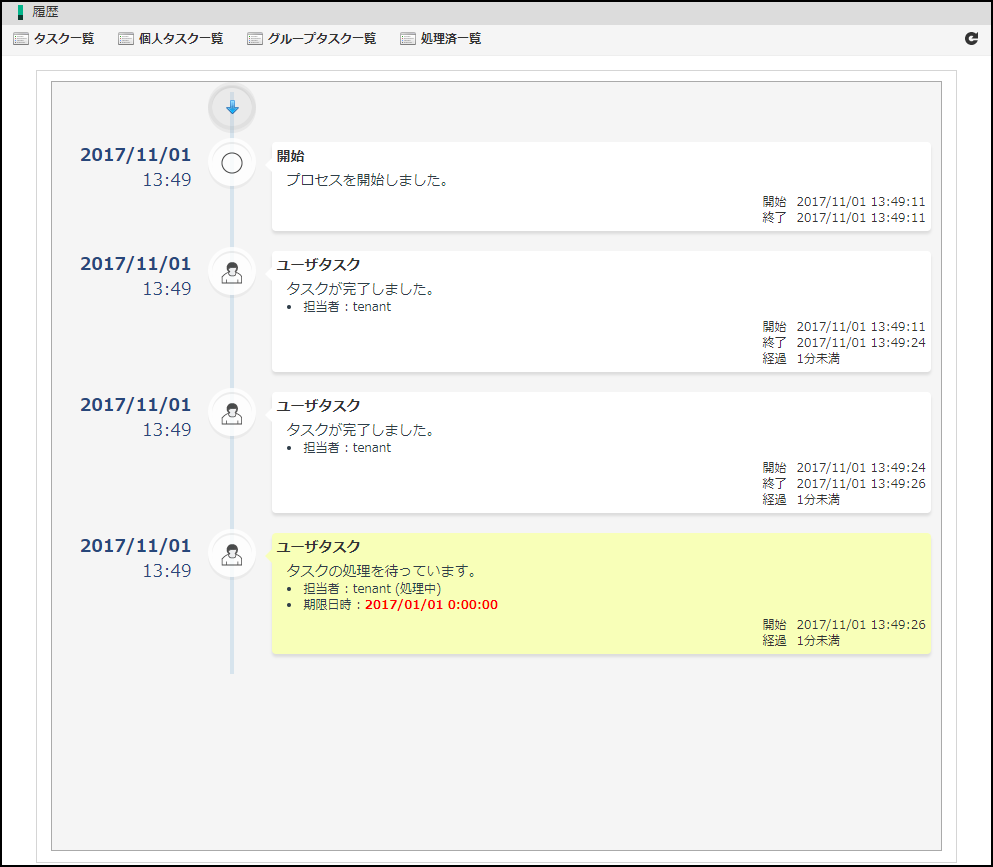Click the circle start-event timeline icon
Viewport: 993px width, 867px height.
[x=232, y=163]
